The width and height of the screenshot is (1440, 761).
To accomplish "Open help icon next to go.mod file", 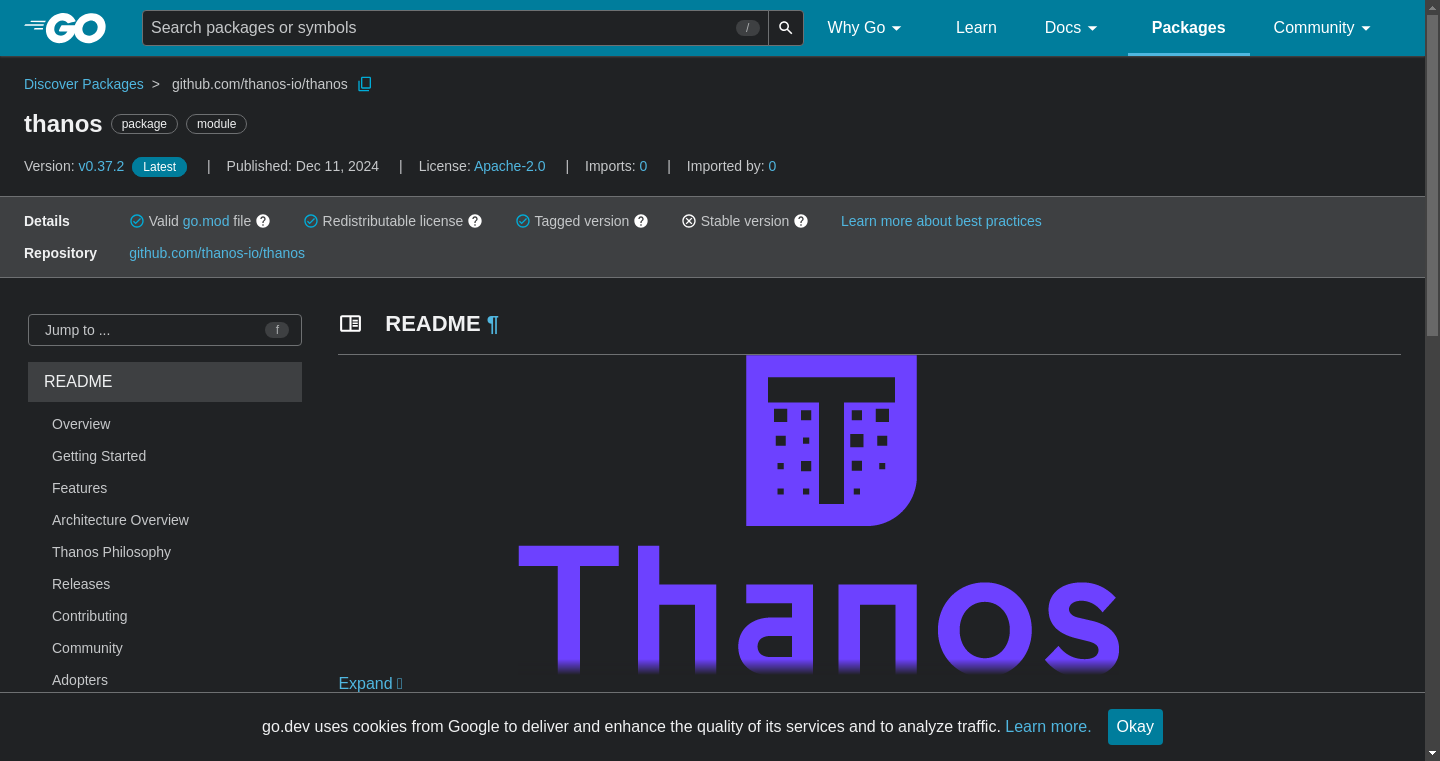I will click(263, 221).
